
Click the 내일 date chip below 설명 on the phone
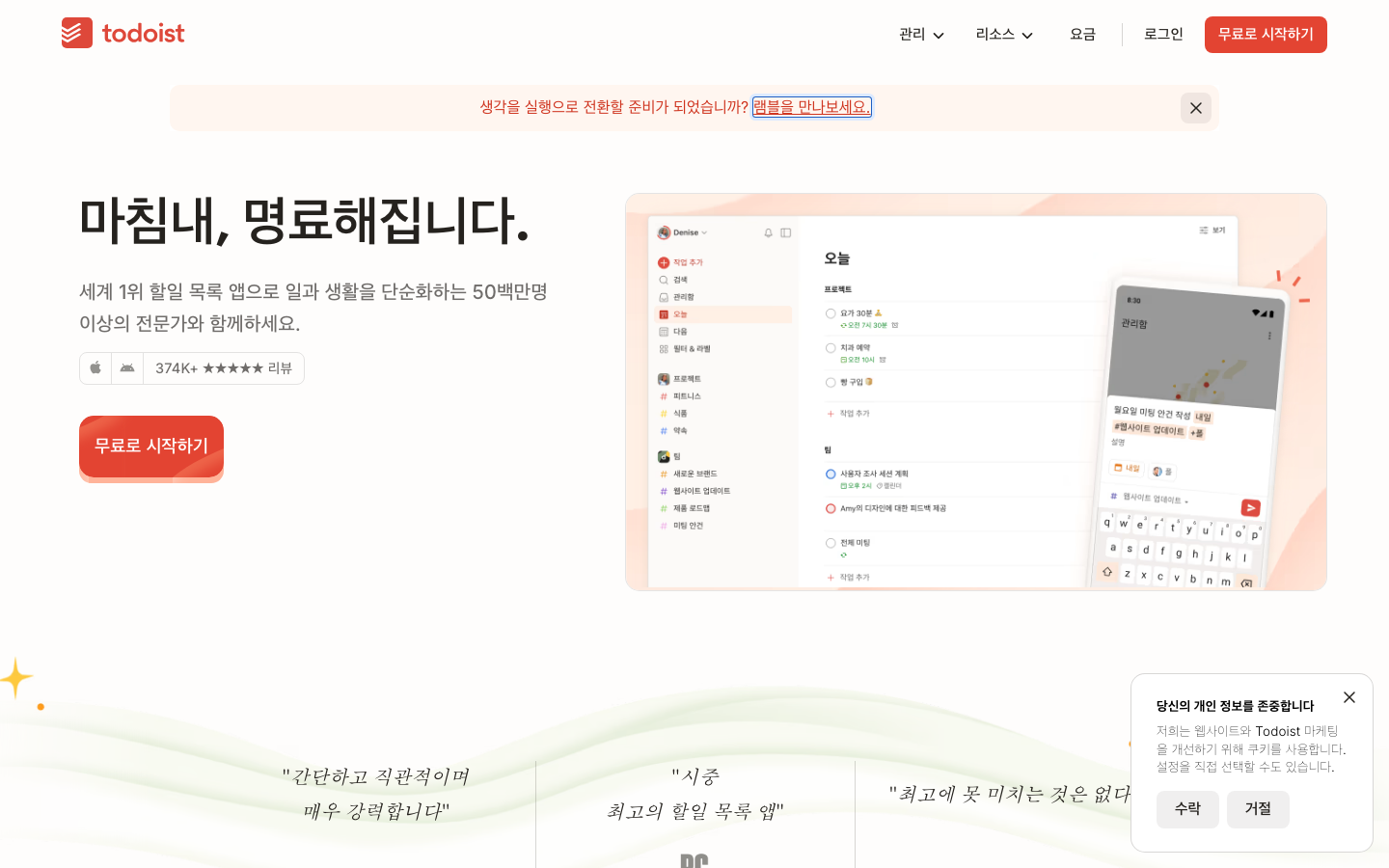tap(1127, 468)
